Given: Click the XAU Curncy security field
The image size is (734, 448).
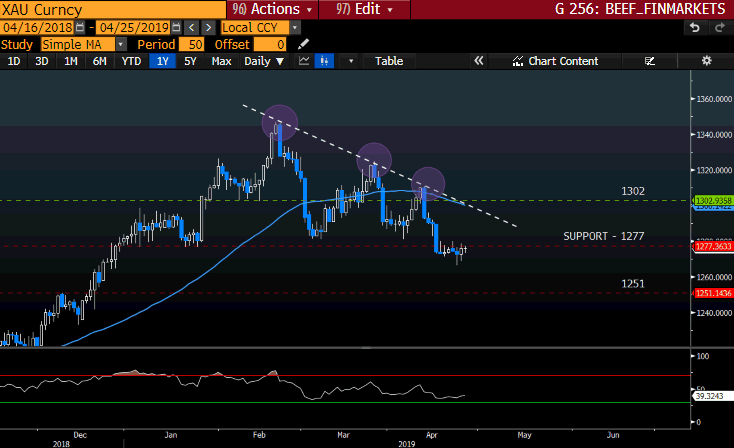Looking at the screenshot, I should pos(113,9).
